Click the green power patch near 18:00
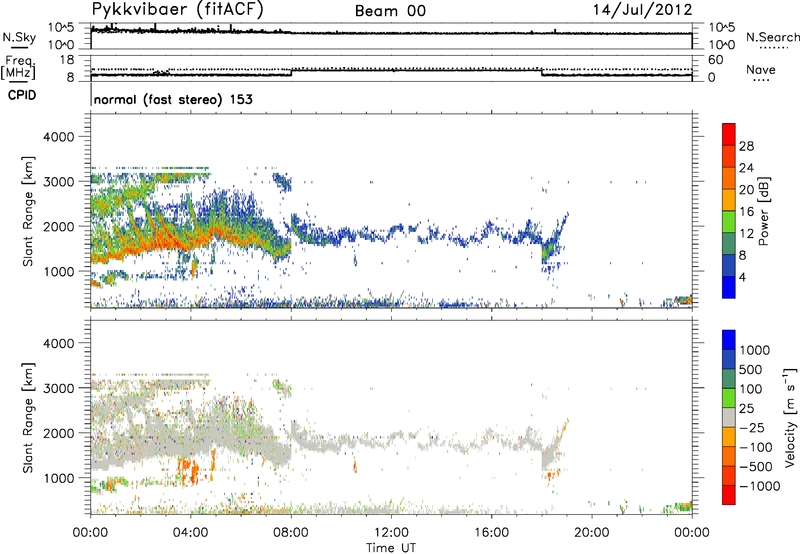Screen dimensions: 800x554 [x=547, y=251]
